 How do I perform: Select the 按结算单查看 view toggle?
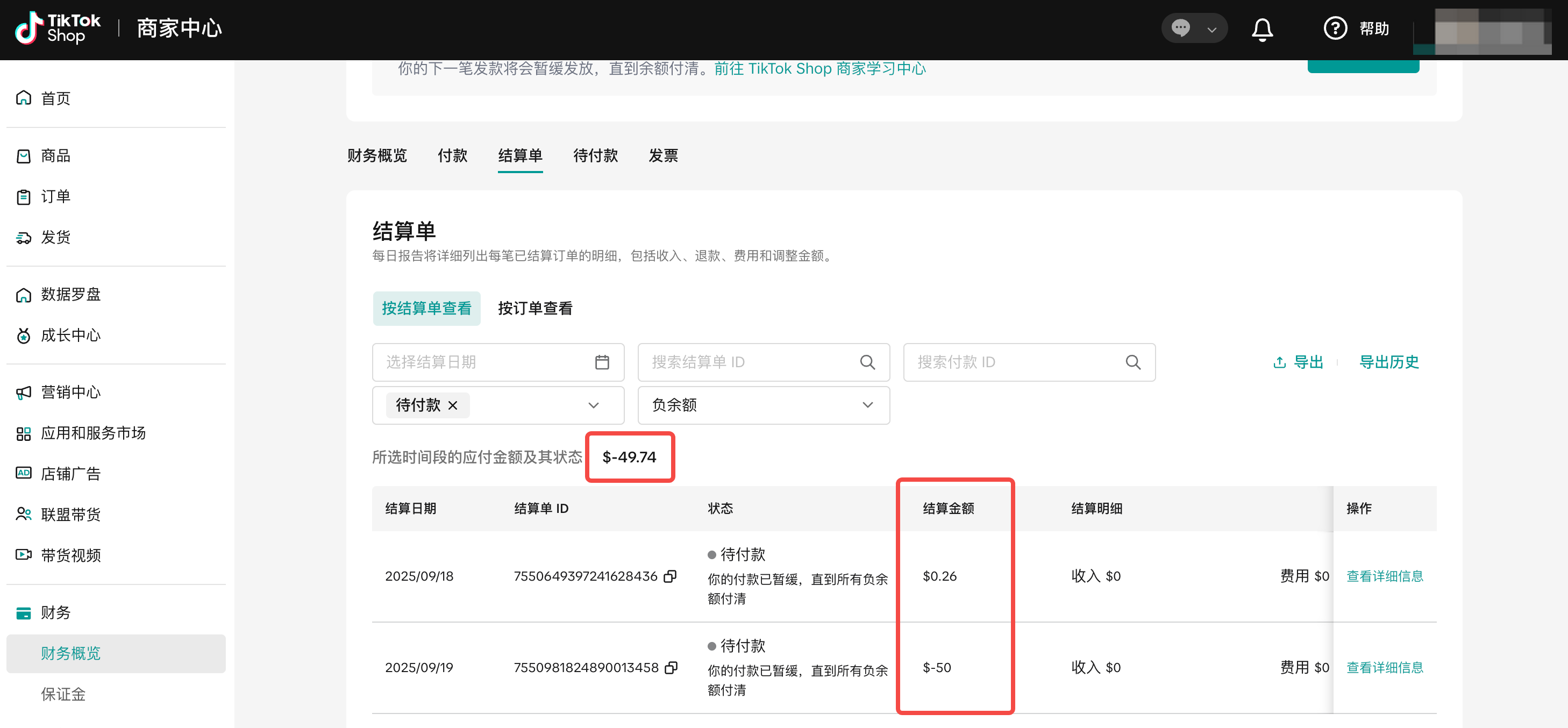(x=426, y=308)
